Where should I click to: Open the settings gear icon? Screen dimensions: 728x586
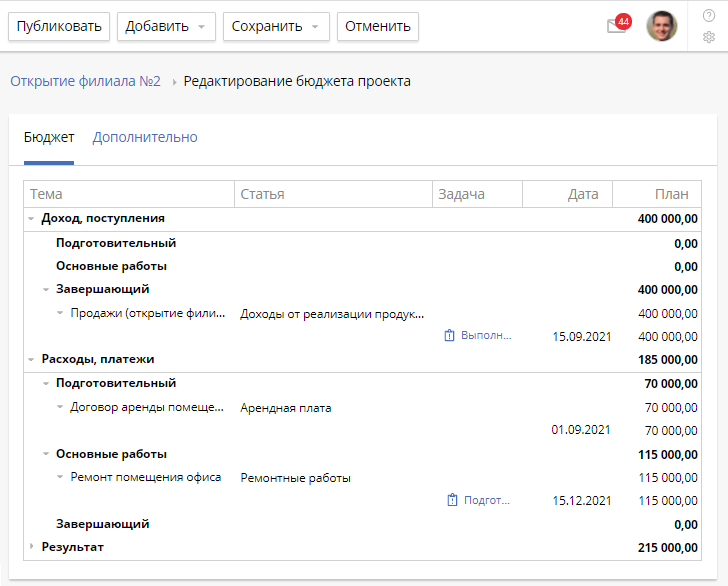709,37
